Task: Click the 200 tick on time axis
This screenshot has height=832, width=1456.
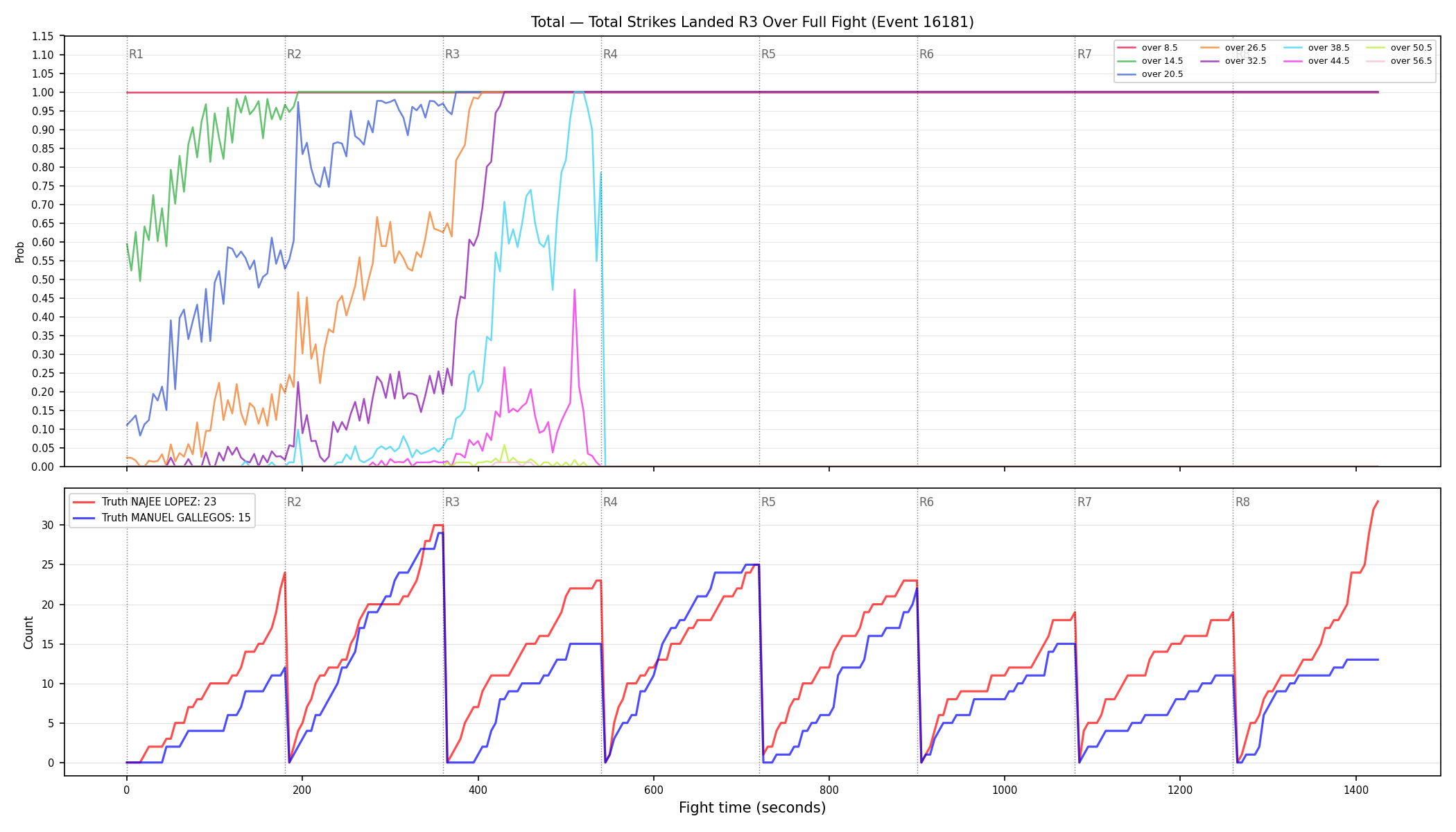Action: click(x=302, y=789)
